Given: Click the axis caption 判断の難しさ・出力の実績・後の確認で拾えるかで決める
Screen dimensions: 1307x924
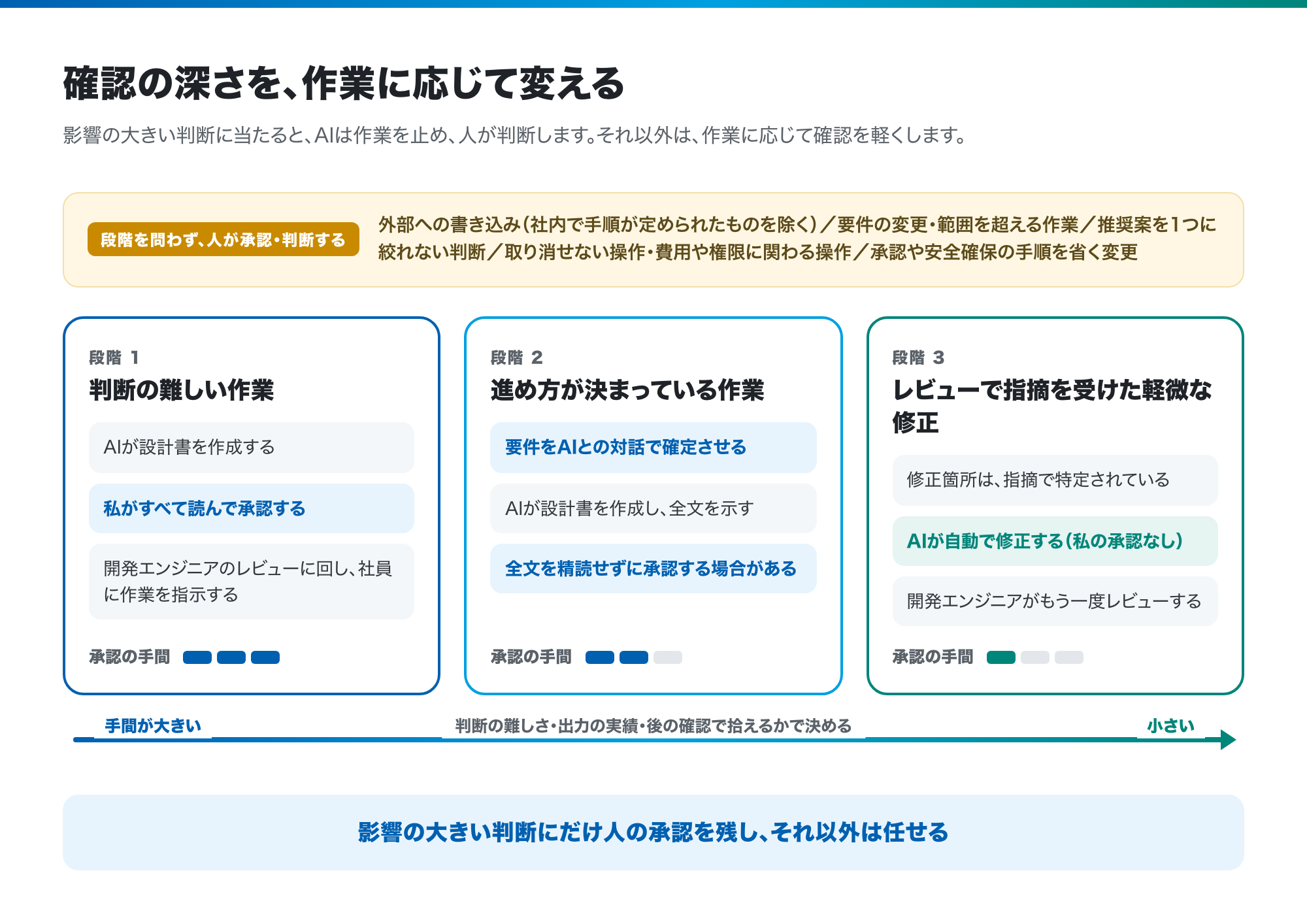Looking at the screenshot, I should (x=653, y=726).
